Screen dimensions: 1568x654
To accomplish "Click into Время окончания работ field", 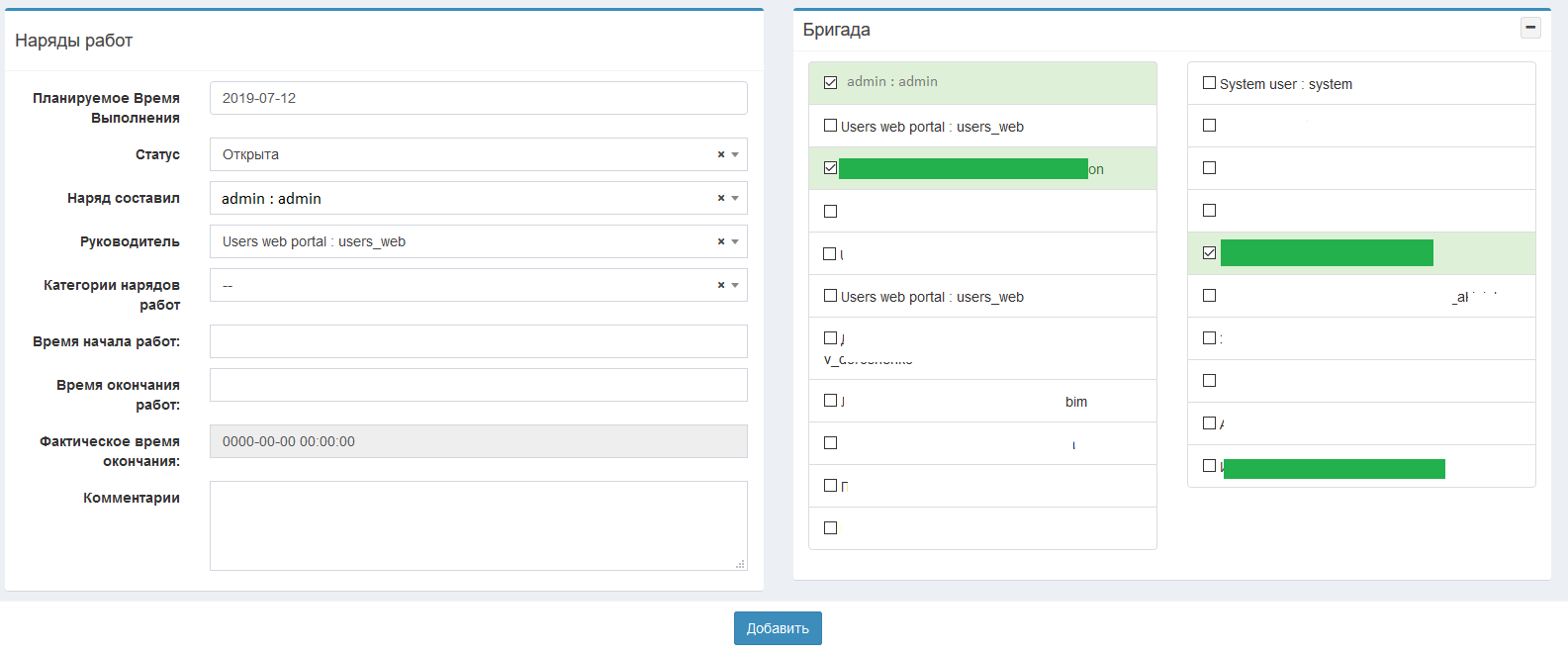I will (478, 385).
